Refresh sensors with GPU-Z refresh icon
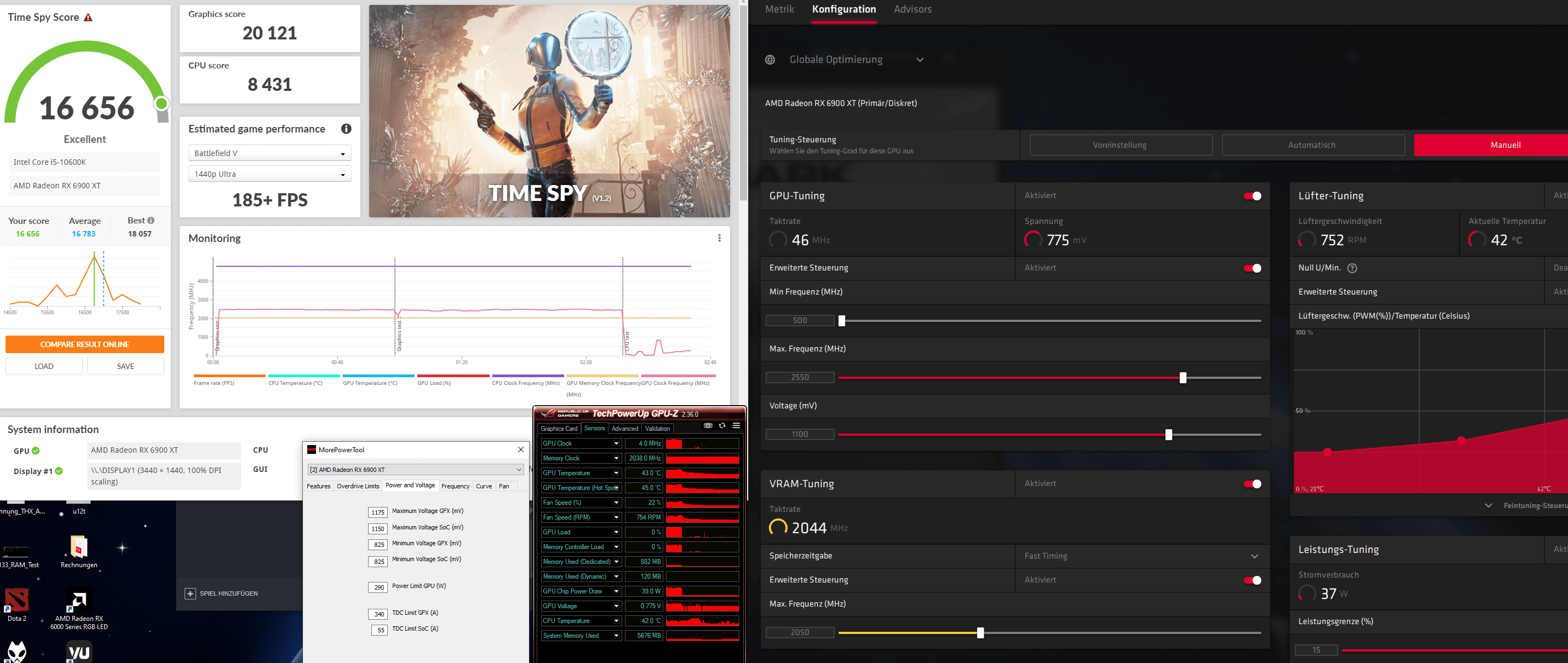 pos(722,426)
